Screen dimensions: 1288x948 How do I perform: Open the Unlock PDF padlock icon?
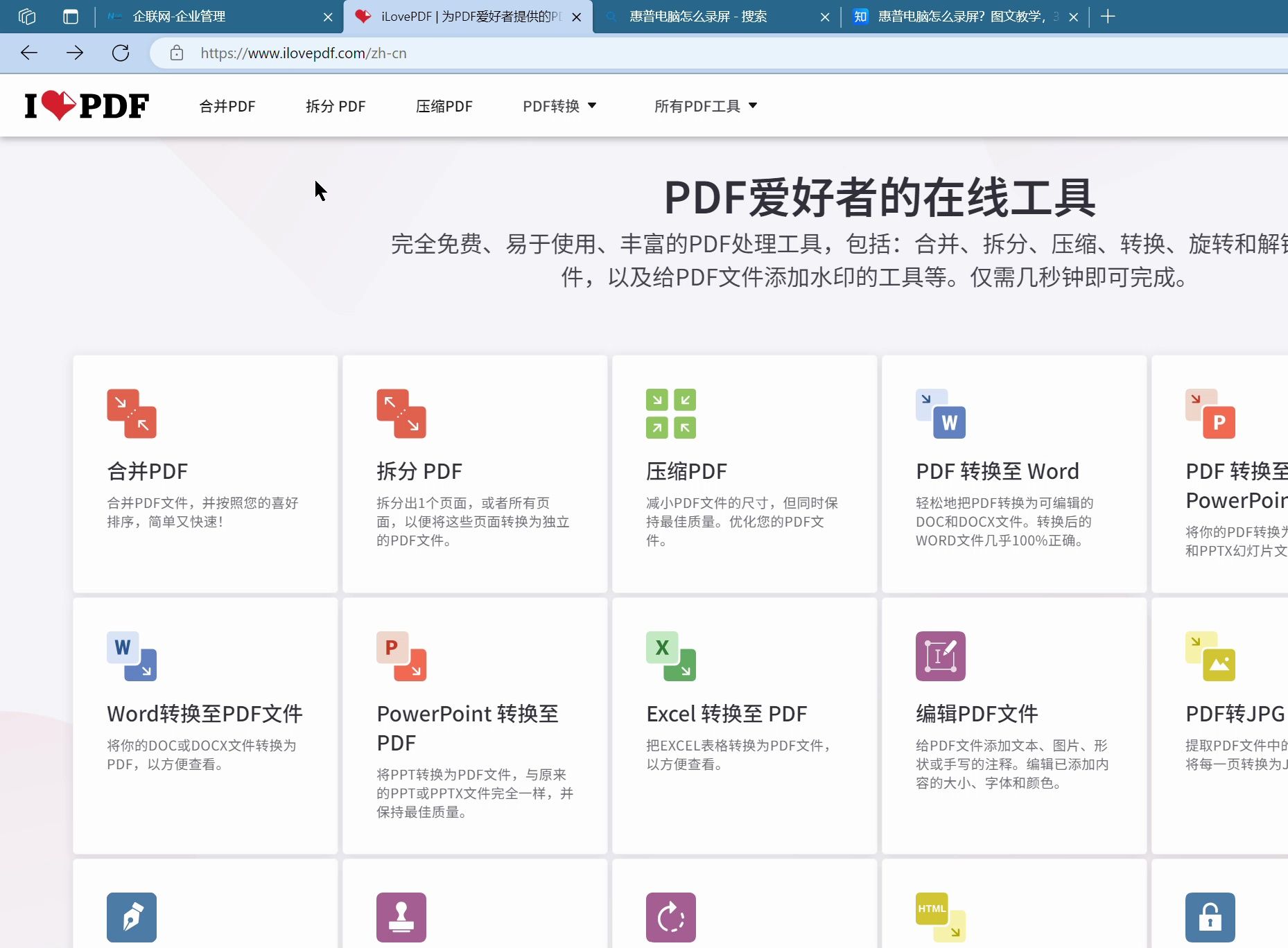(1210, 918)
